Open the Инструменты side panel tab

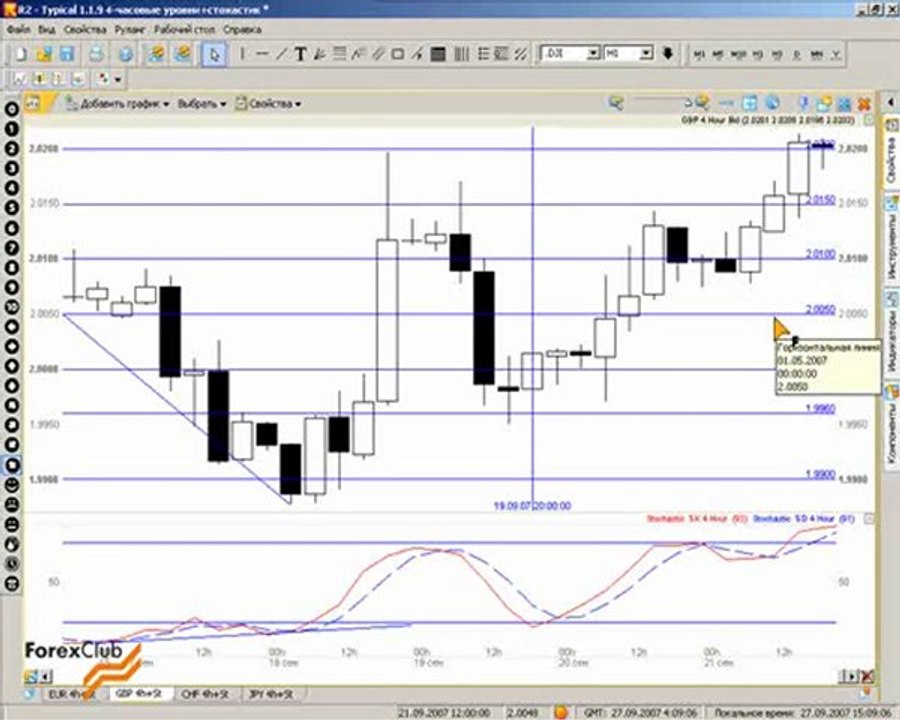click(891, 240)
